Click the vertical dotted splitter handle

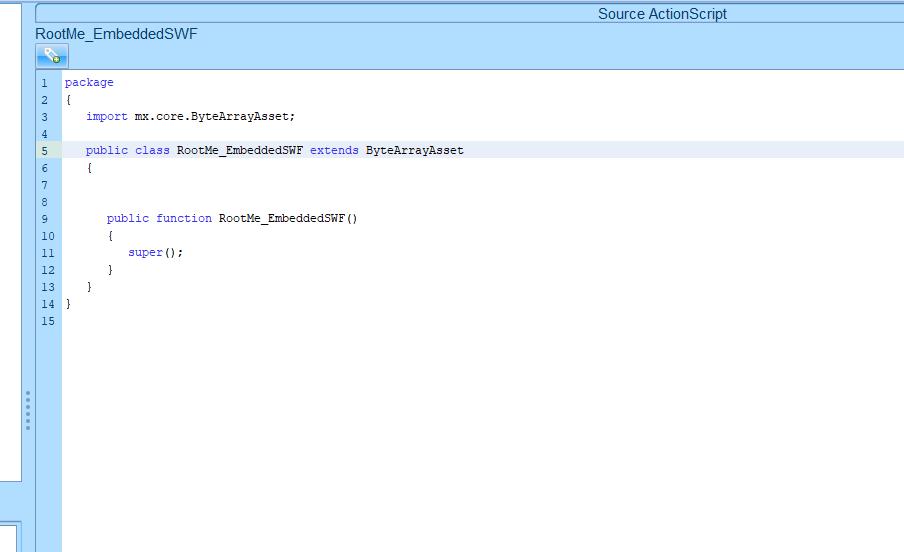(28, 410)
